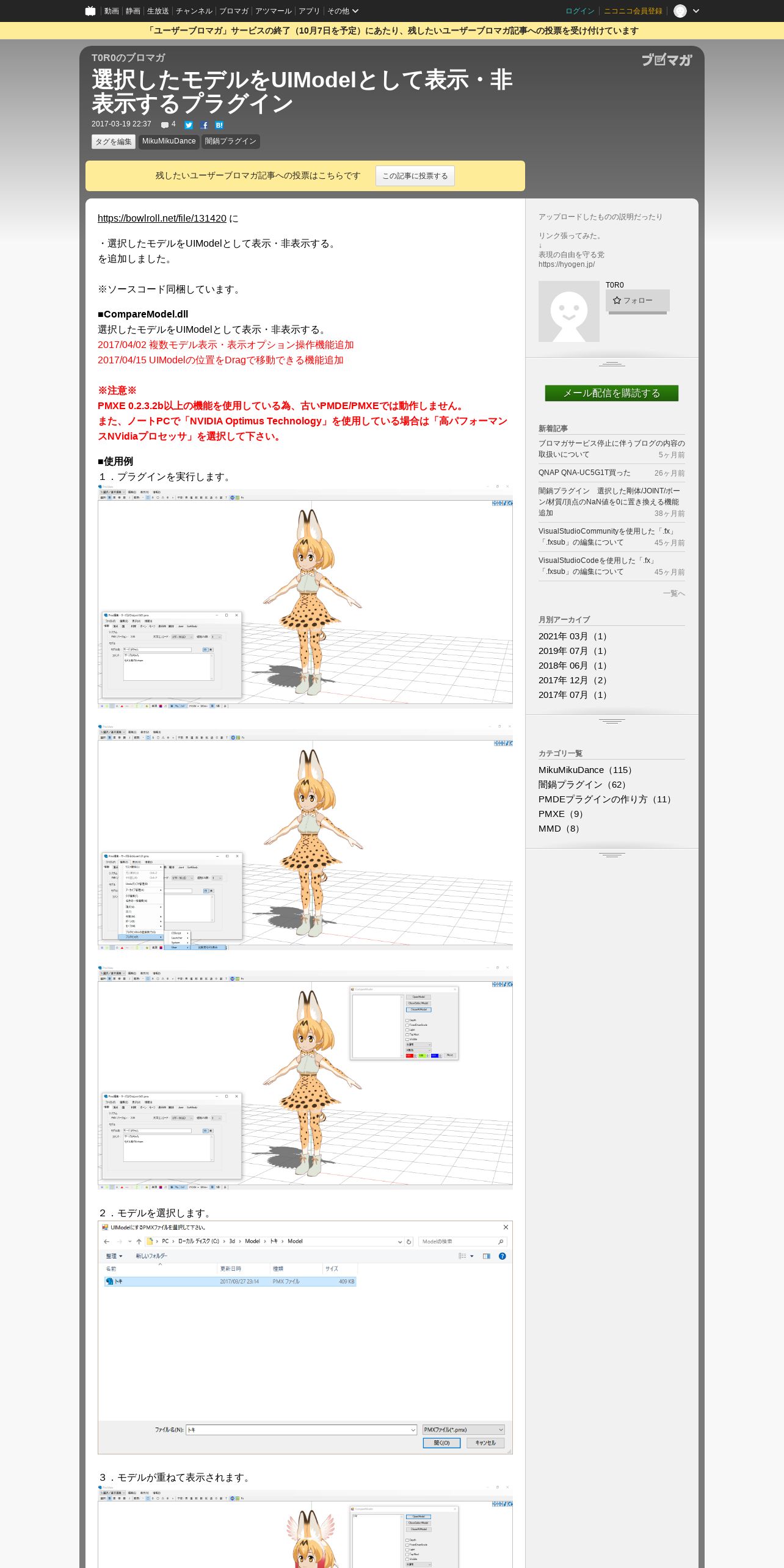Open ブロマガ in top navigation
Screen dimensions: 784x1568
pos(233,11)
